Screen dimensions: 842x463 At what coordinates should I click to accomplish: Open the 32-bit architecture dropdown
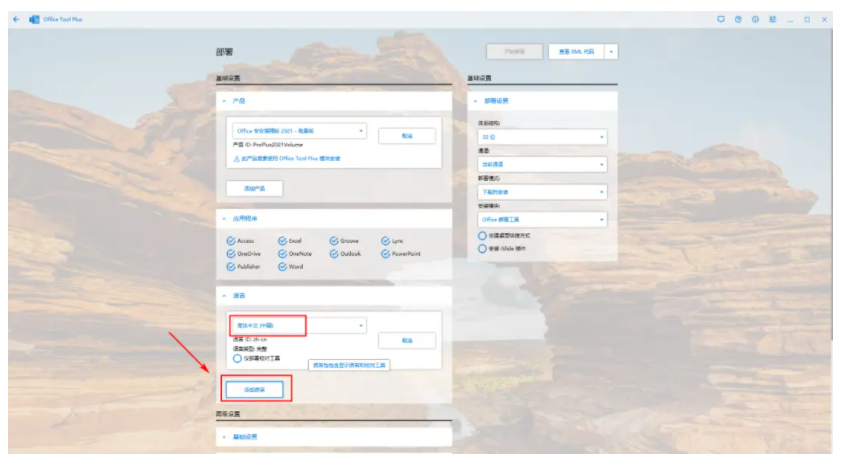[542, 137]
